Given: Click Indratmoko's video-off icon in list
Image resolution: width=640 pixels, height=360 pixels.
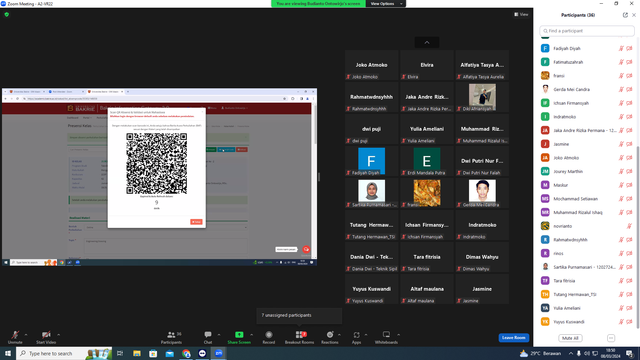Looking at the screenshot, I should pos(629,117).
